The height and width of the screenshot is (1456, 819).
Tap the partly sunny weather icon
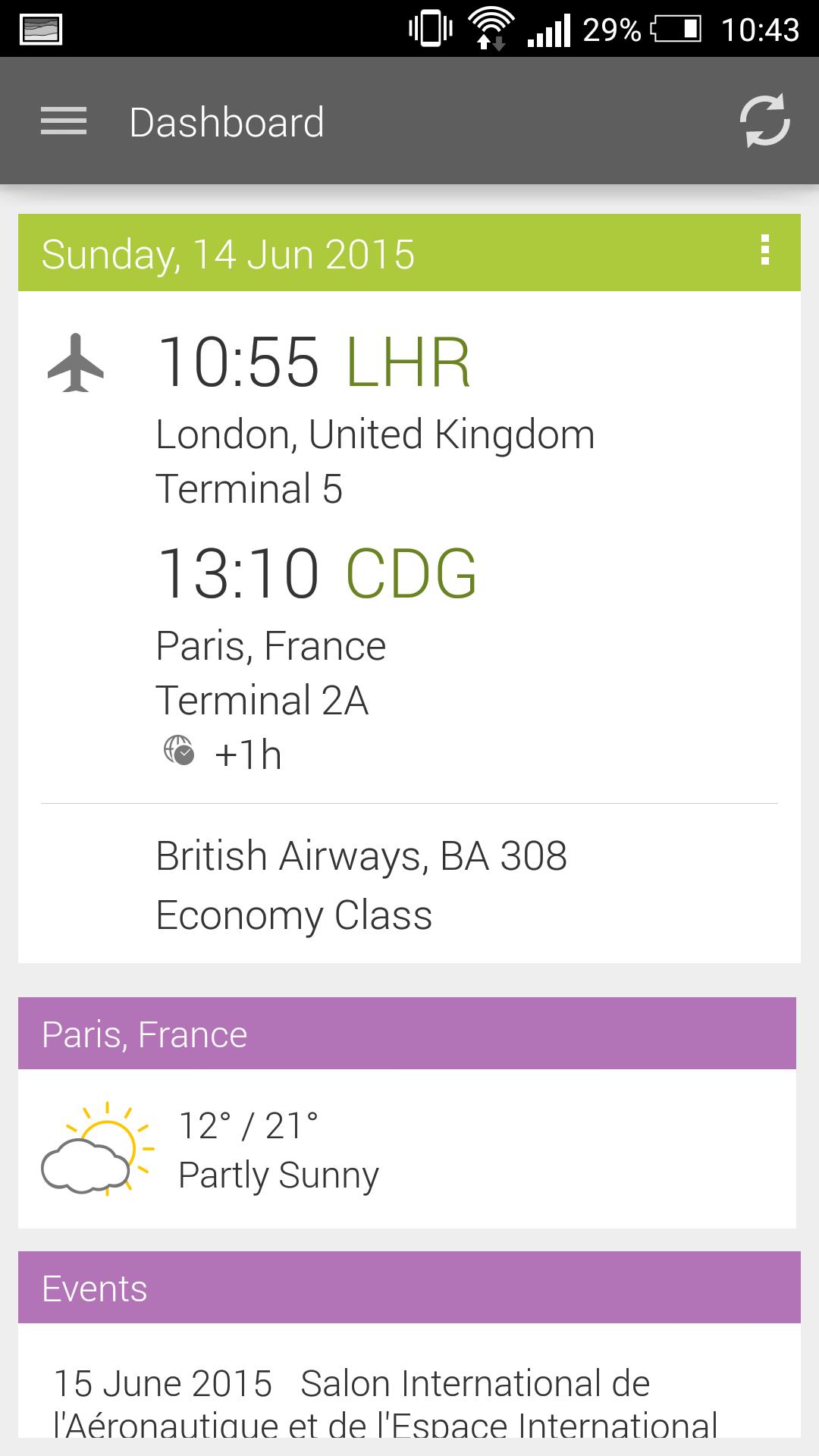pyautogui.click(x=96, y=1149)
